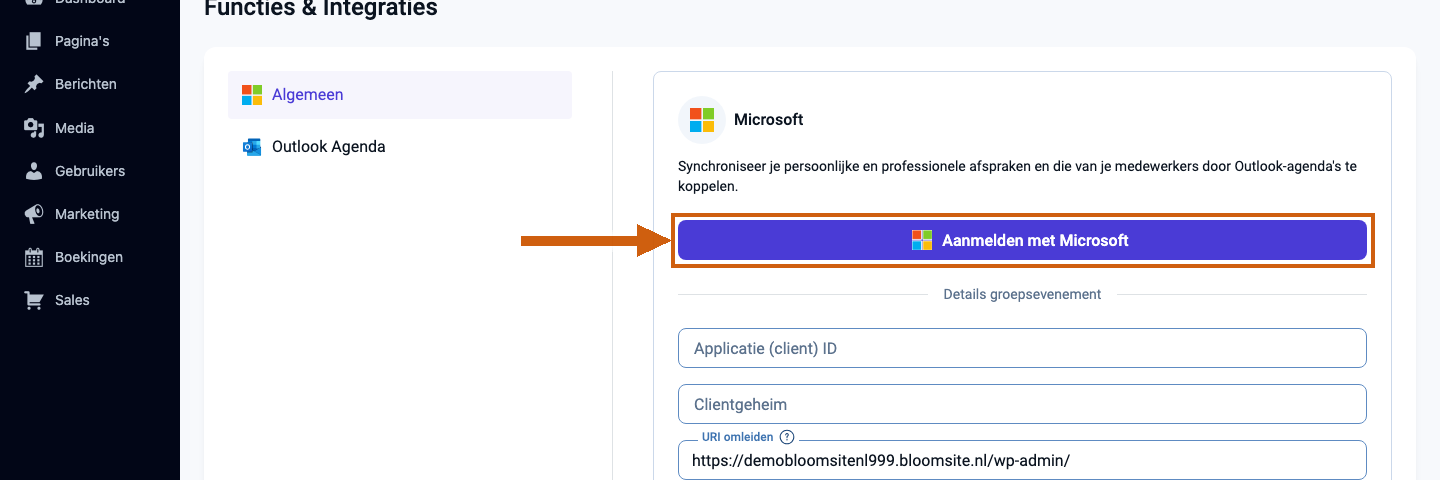
Task: Click the Microsoft card title text
Action: click(769, 120)
